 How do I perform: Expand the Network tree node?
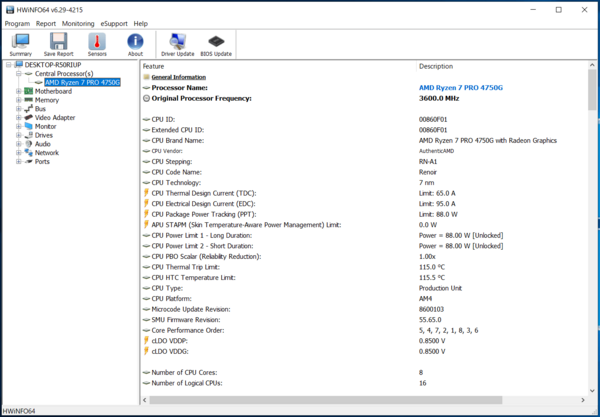pos(18,153)
